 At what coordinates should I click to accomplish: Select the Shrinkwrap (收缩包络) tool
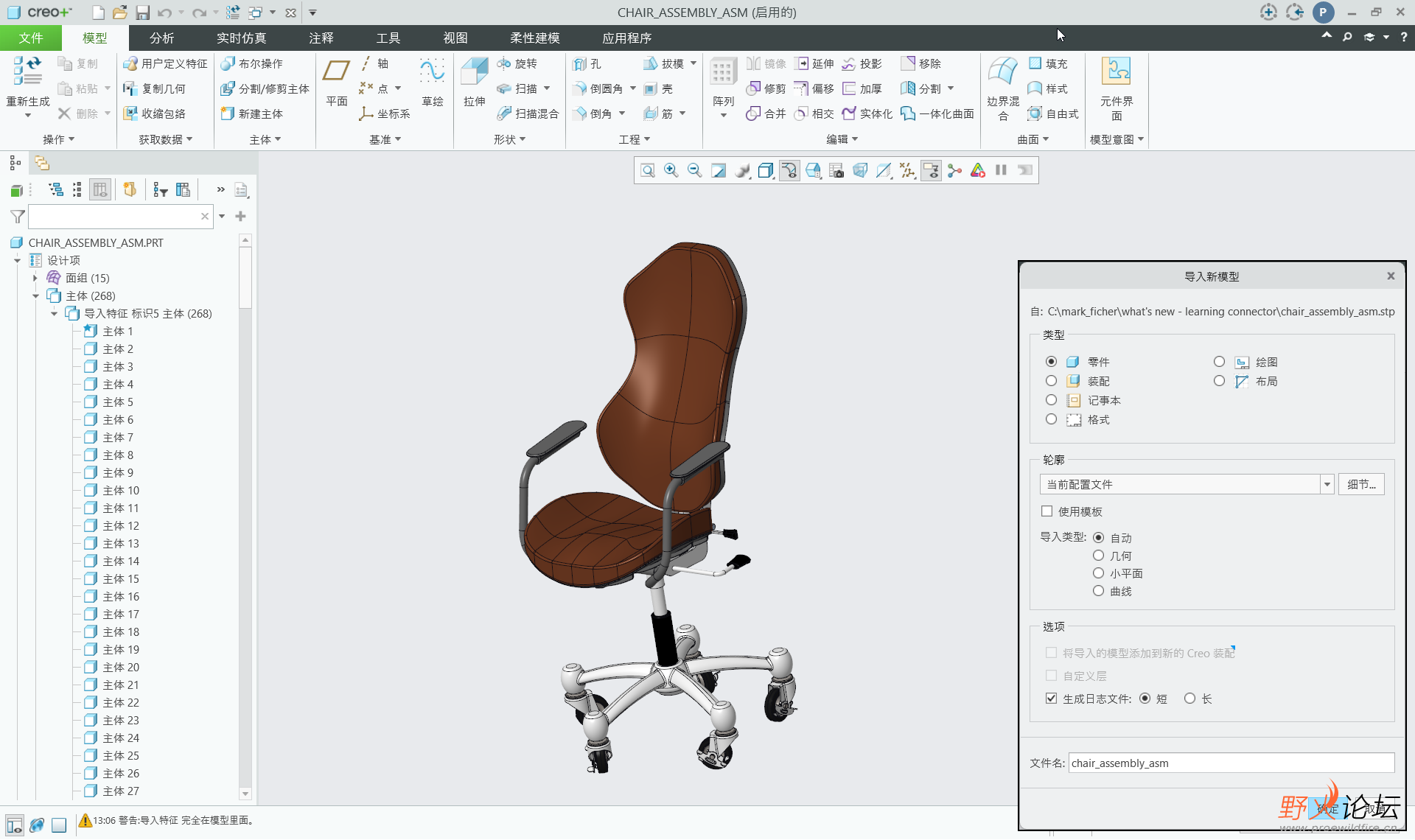coord(154,113)
